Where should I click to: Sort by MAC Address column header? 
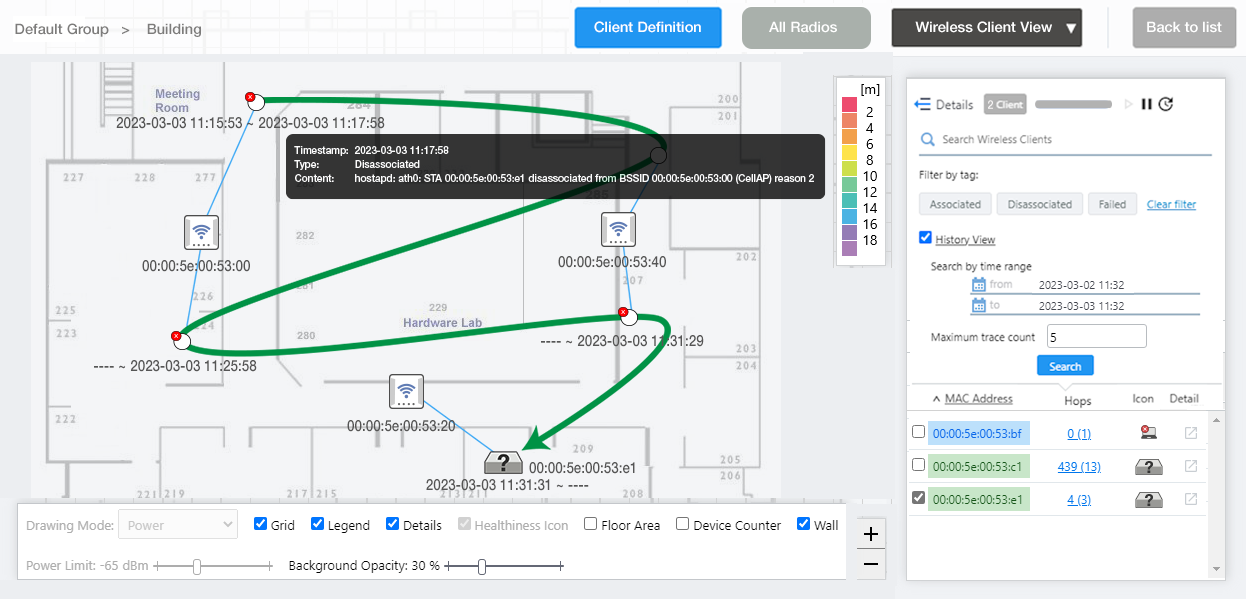pyautogui.click(x=978, y=398)
